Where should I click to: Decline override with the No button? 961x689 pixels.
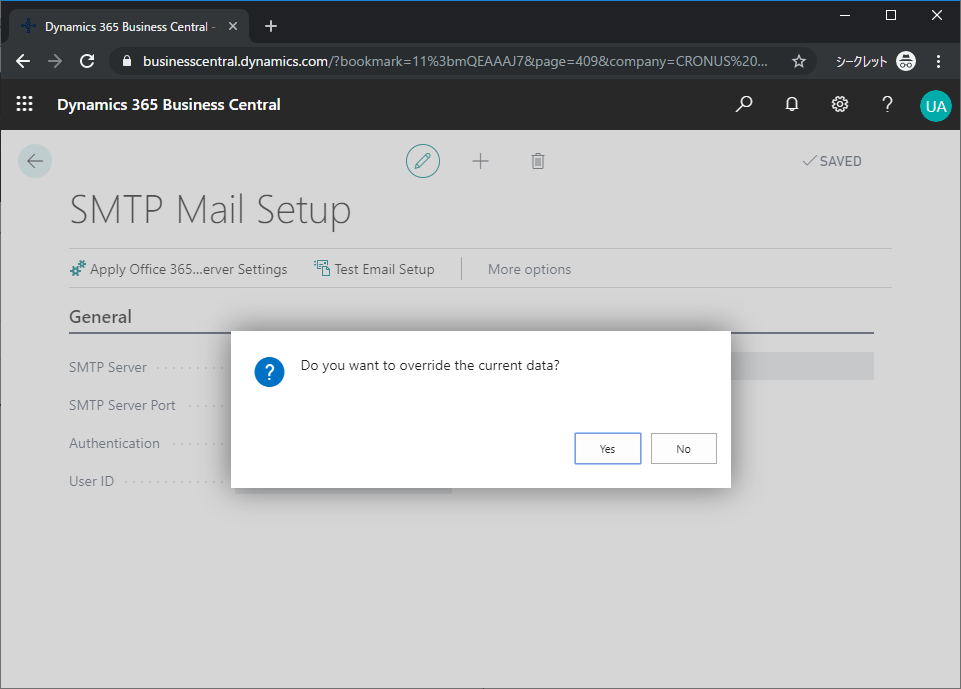coord(683,449)
